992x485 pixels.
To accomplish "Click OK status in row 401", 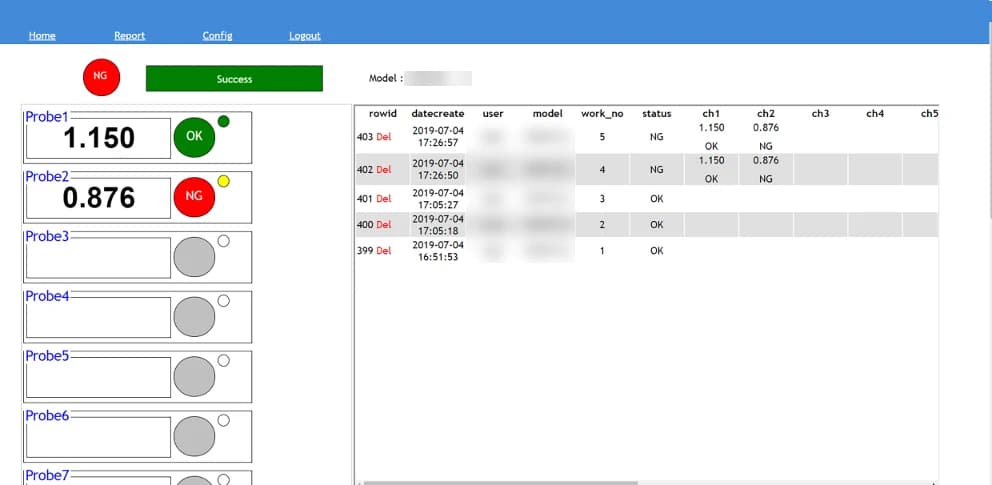I will (x=657, y=199).
